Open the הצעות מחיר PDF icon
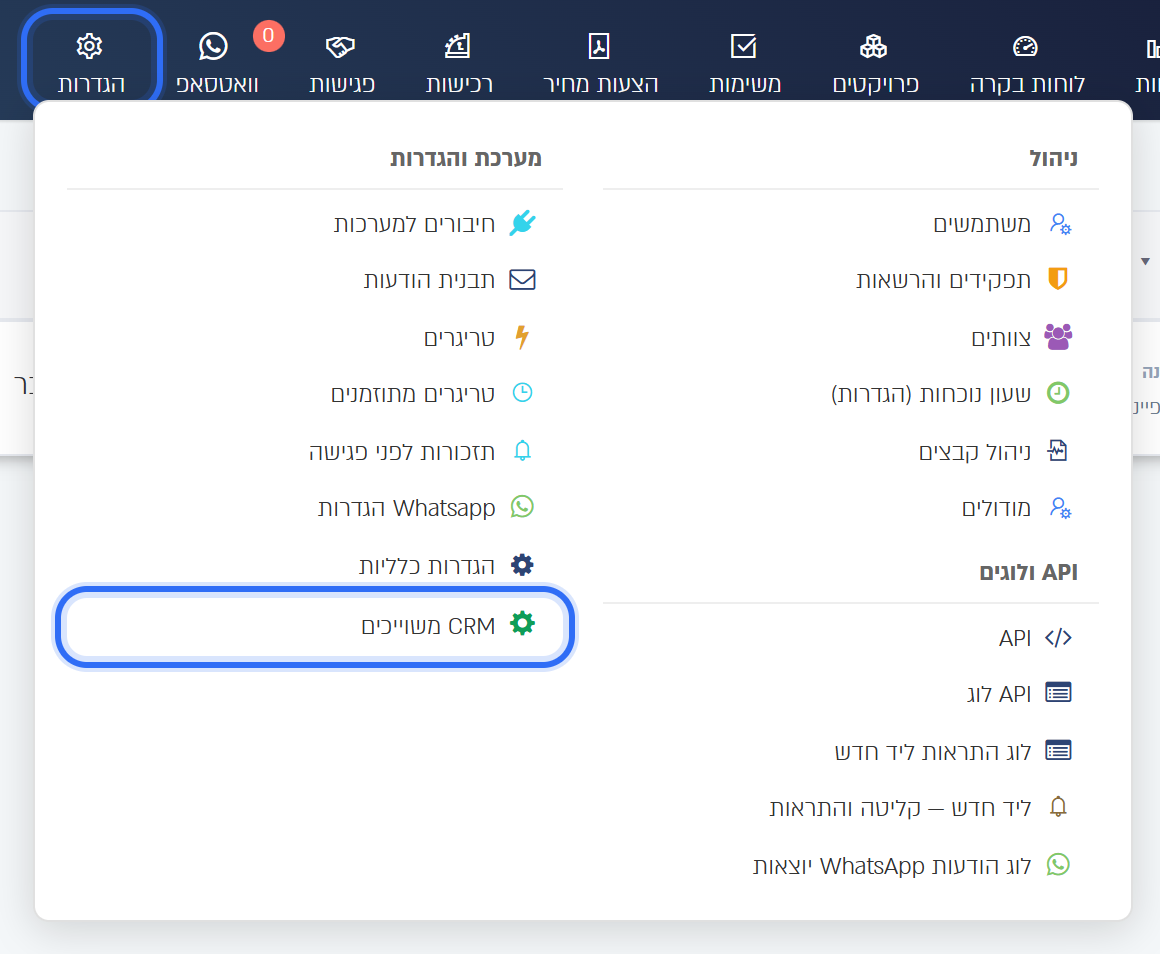This screenshot has height=954, width=1160. coord(598,46)
